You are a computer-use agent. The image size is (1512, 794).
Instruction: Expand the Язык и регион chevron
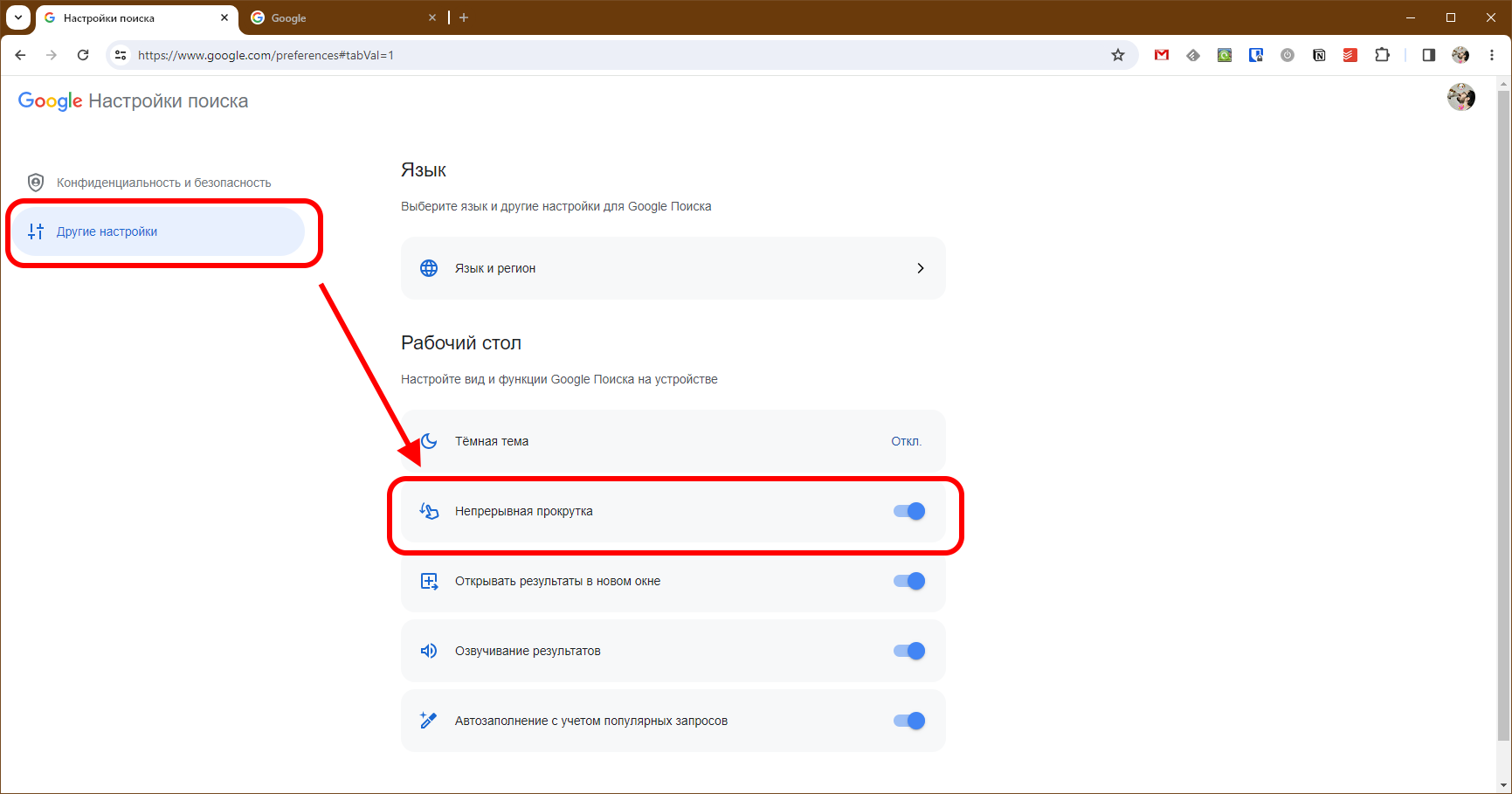[921, 268]
